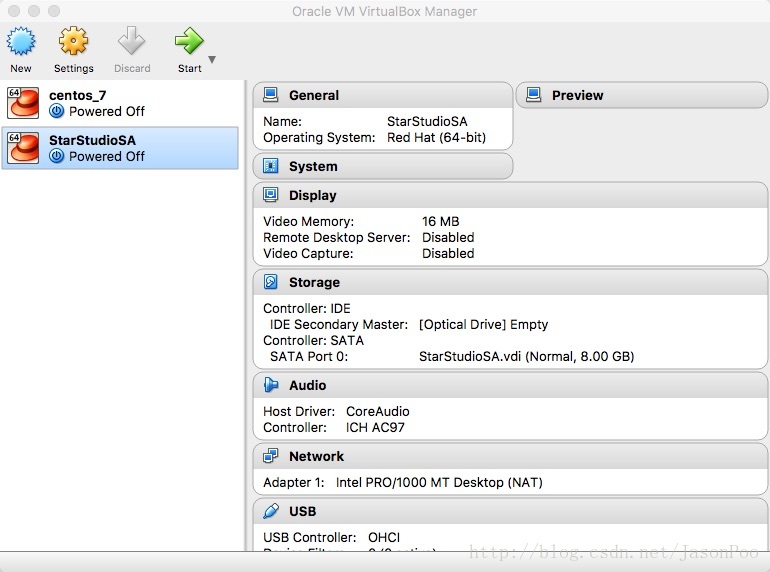770x572 pixels.
Task: Click the 16 MB video memory value
Action: pyautogui.click(x=440, y=221)
